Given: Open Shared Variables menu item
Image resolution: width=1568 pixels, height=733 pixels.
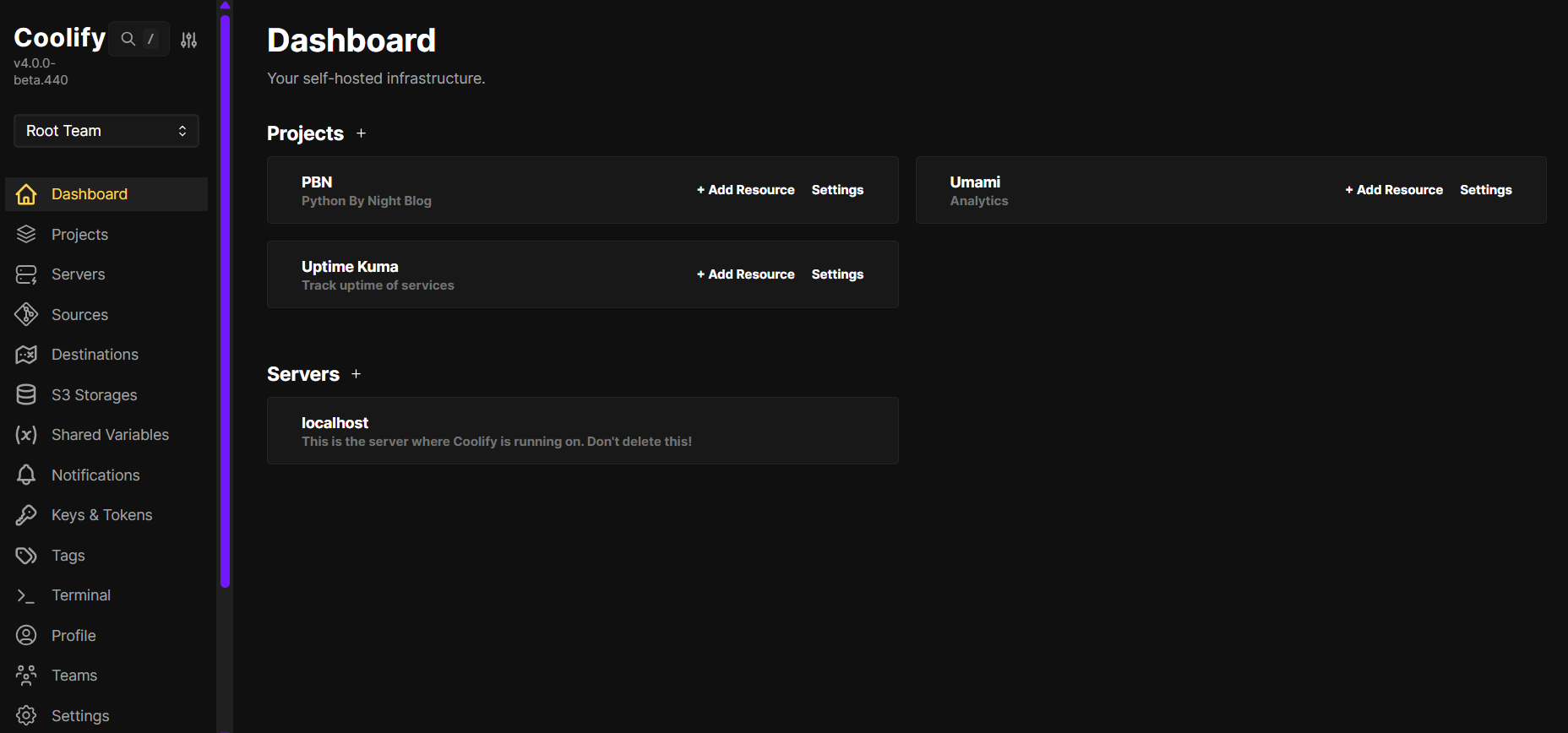Looking at the screenshot, I should point(106,435).
